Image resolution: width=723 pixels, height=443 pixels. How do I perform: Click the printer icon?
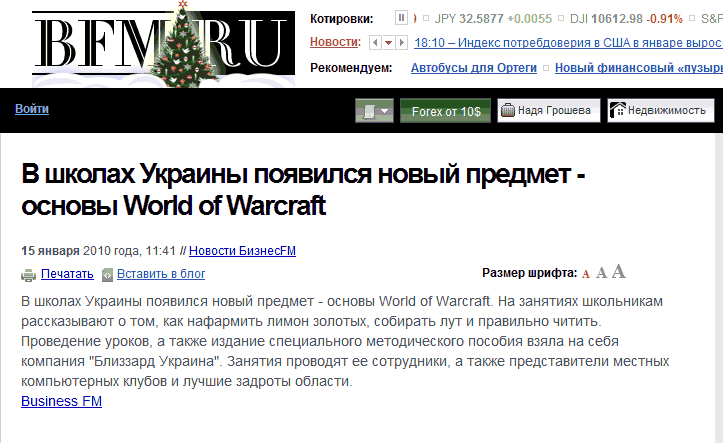(29, 275)
